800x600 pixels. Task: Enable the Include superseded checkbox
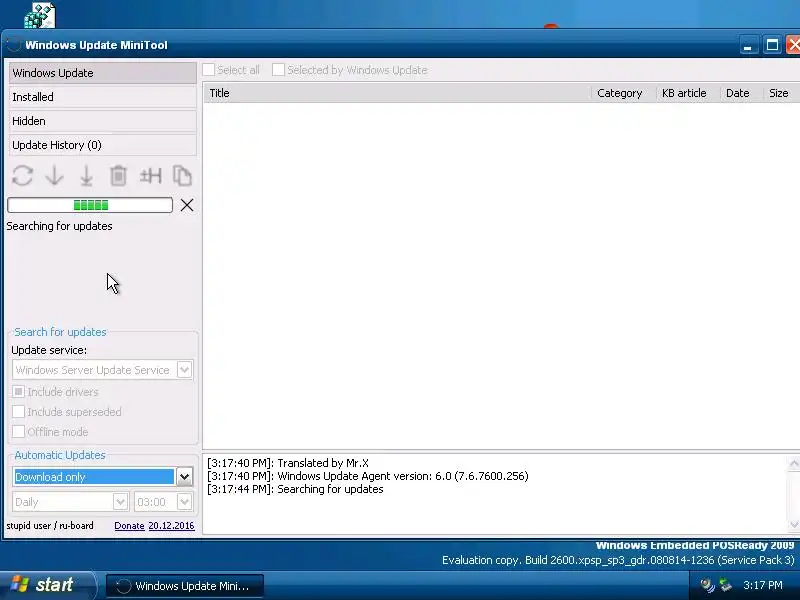18,412
